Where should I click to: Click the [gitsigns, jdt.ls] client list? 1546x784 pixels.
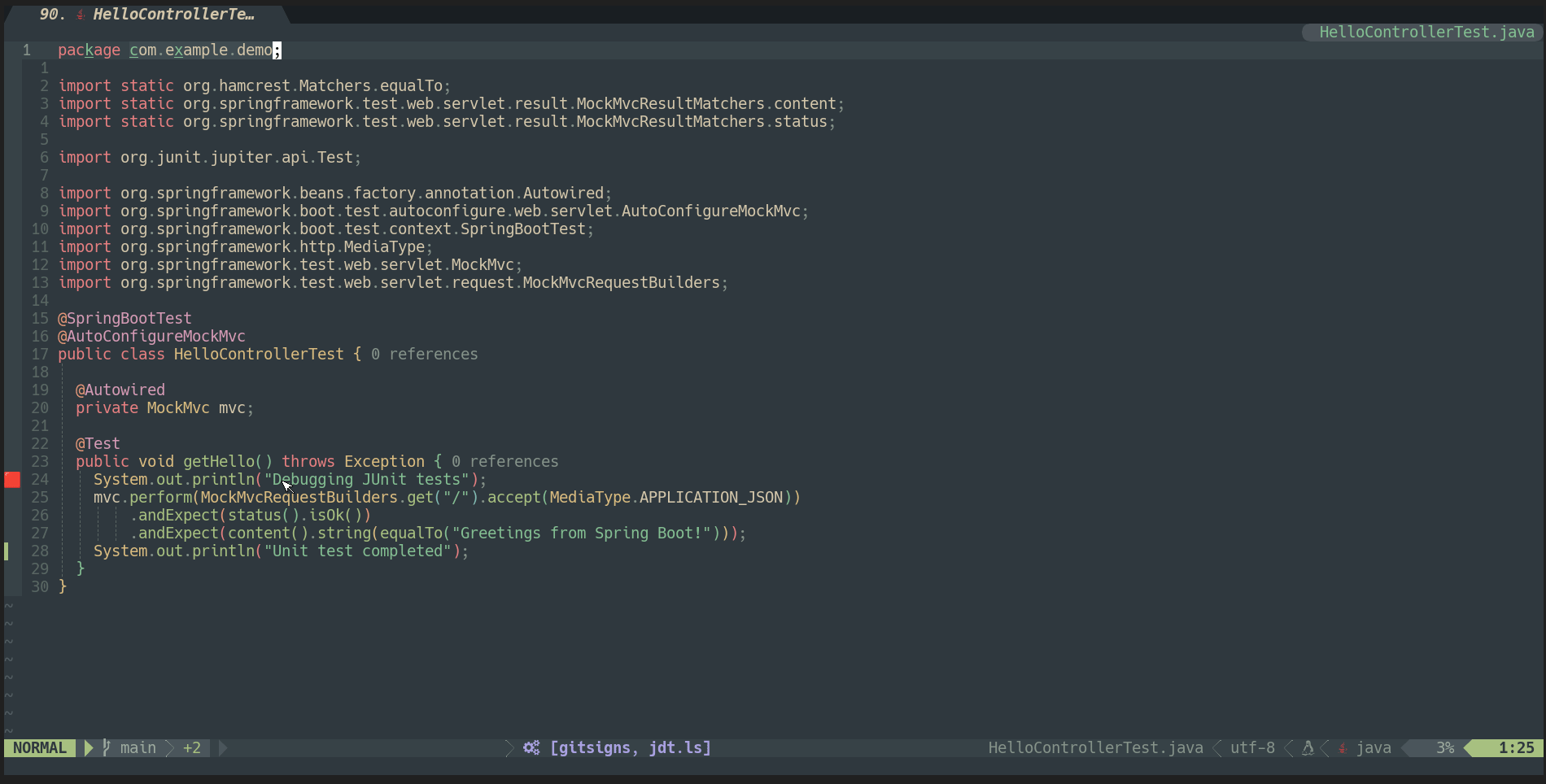tap(631, 747)
